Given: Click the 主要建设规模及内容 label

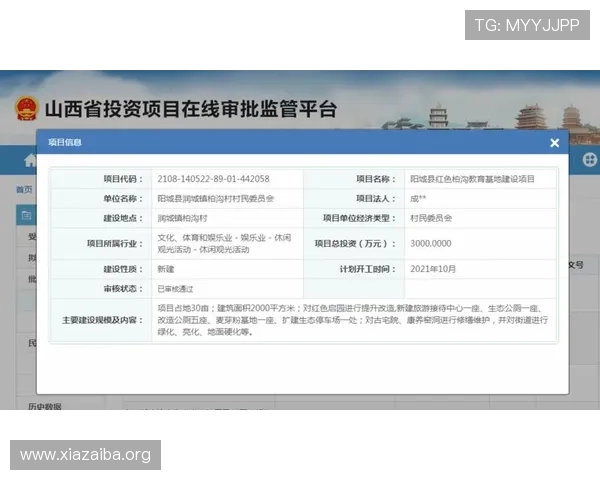Looking at the screenshot, I should pyautogui.click(x=102, y=320).
